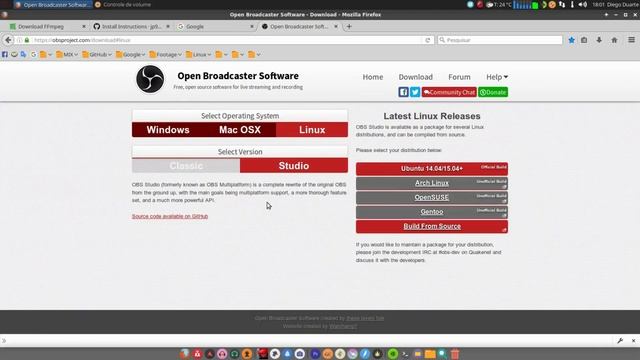
Task: Select the Classic version
Action: (x=186, y=166)
